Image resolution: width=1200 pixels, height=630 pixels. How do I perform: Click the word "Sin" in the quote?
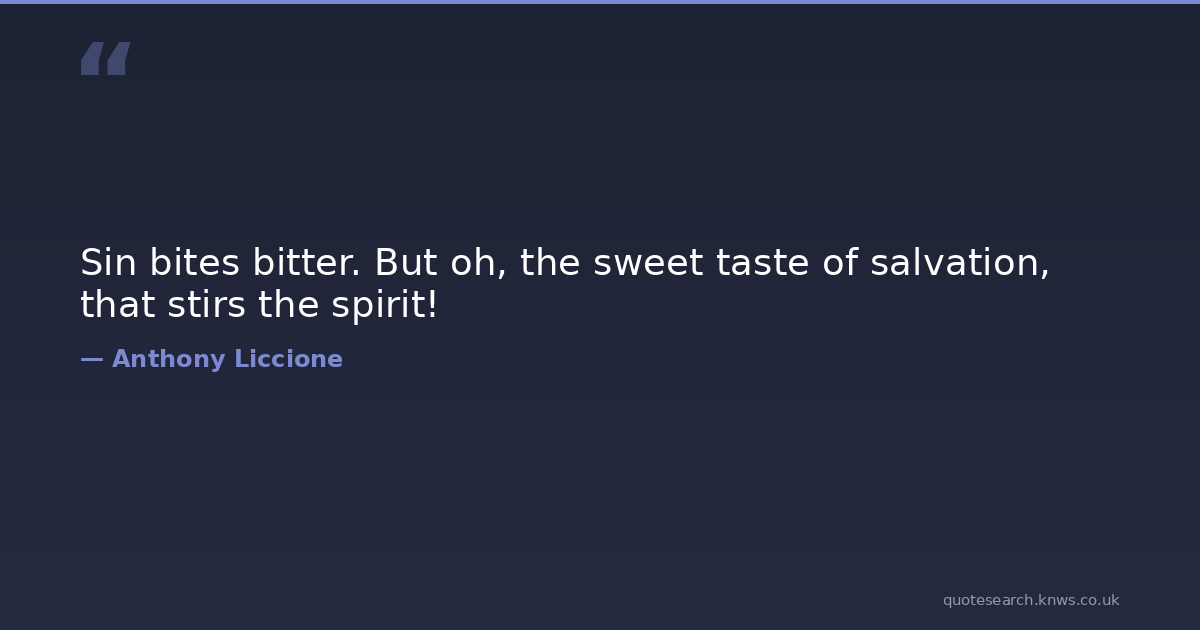click(107, 263)
